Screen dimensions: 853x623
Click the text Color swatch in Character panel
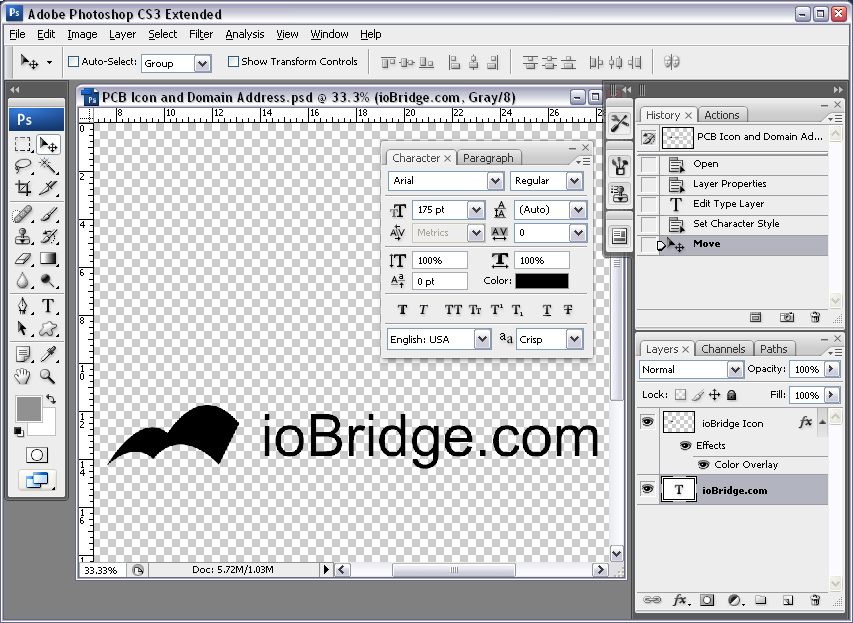pyautogui.click(x=541, y=280)
